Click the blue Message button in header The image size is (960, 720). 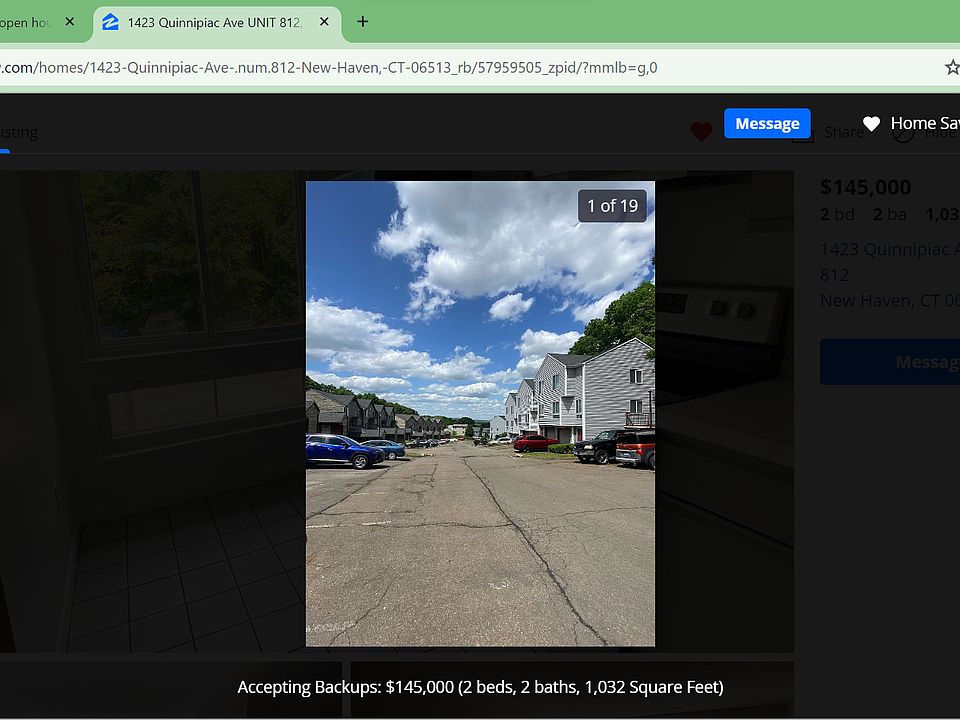(767, 123)
